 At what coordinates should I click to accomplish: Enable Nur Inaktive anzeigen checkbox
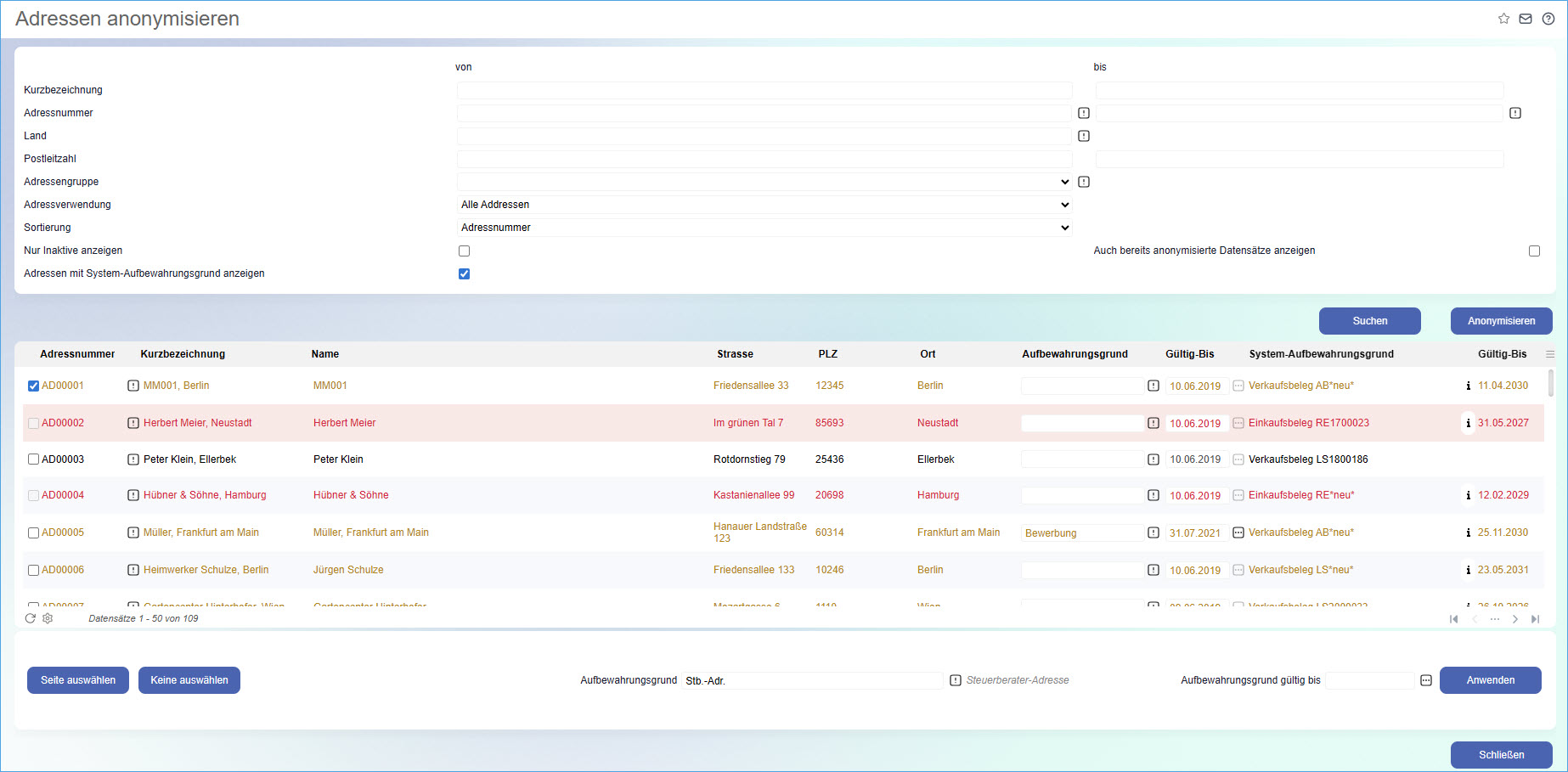464,251
